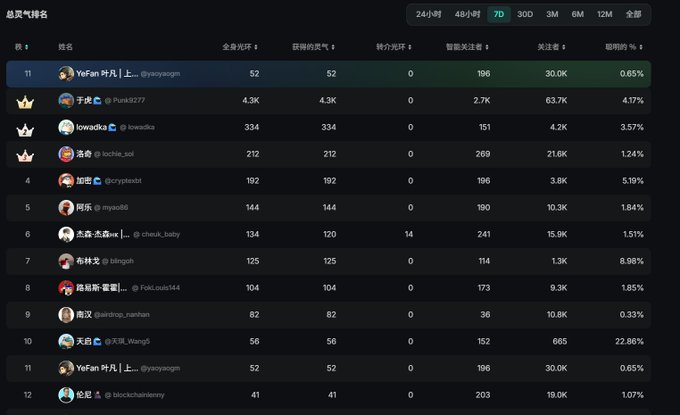Open the @cryptexbt handle link

point(123,181)
